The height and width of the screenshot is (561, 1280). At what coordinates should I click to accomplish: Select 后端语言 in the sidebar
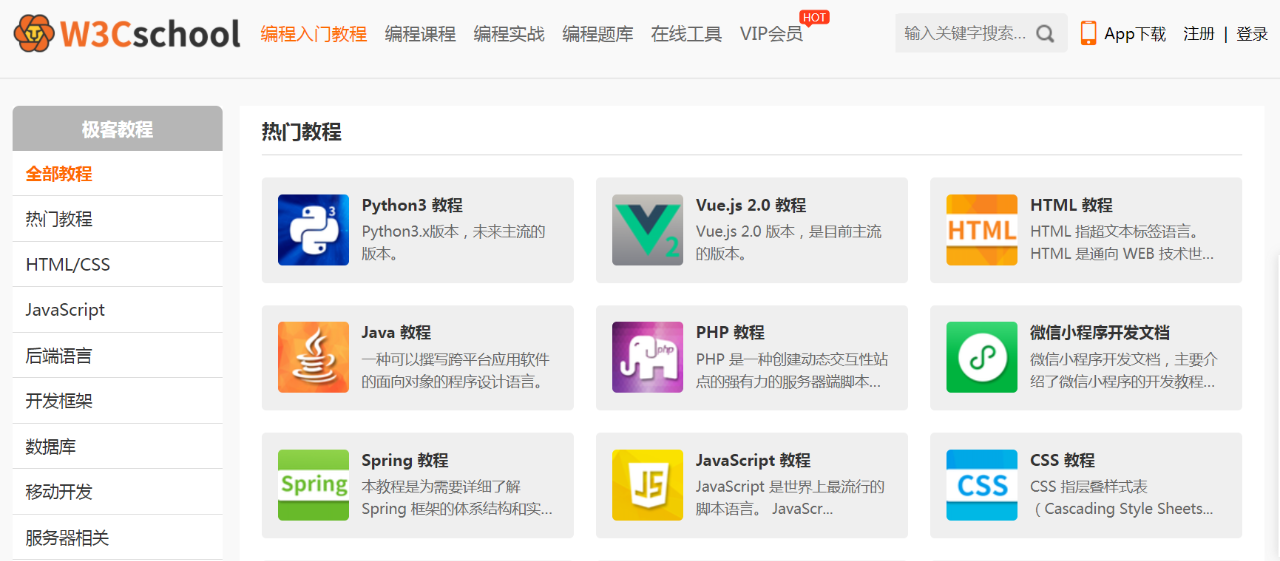[117, 356]
